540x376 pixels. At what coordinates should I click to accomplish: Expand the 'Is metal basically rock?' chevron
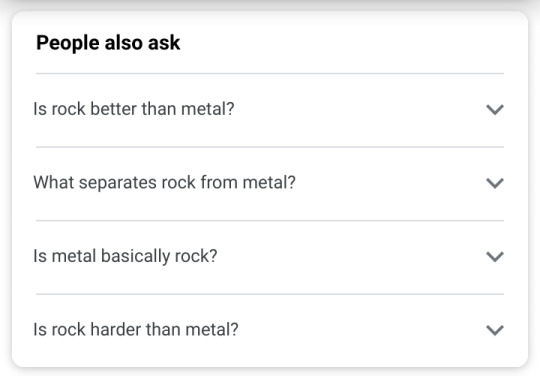495,257
